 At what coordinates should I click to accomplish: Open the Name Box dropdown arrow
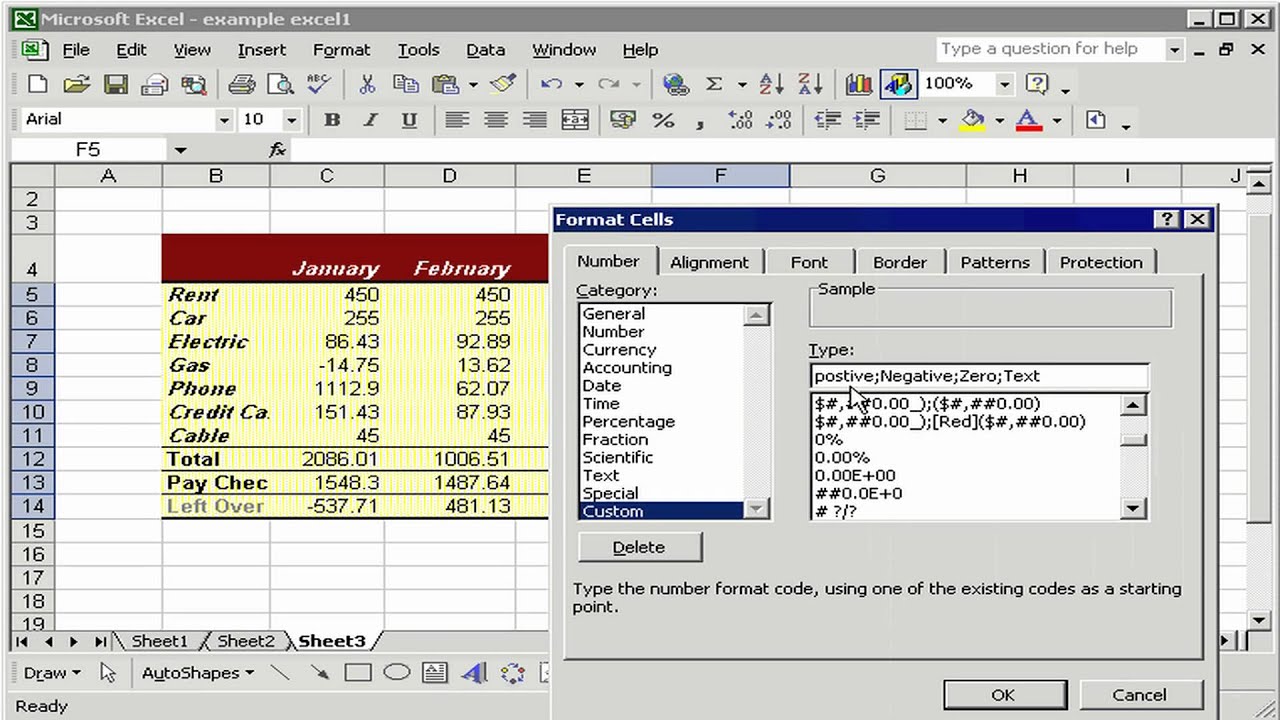[180, 150]
